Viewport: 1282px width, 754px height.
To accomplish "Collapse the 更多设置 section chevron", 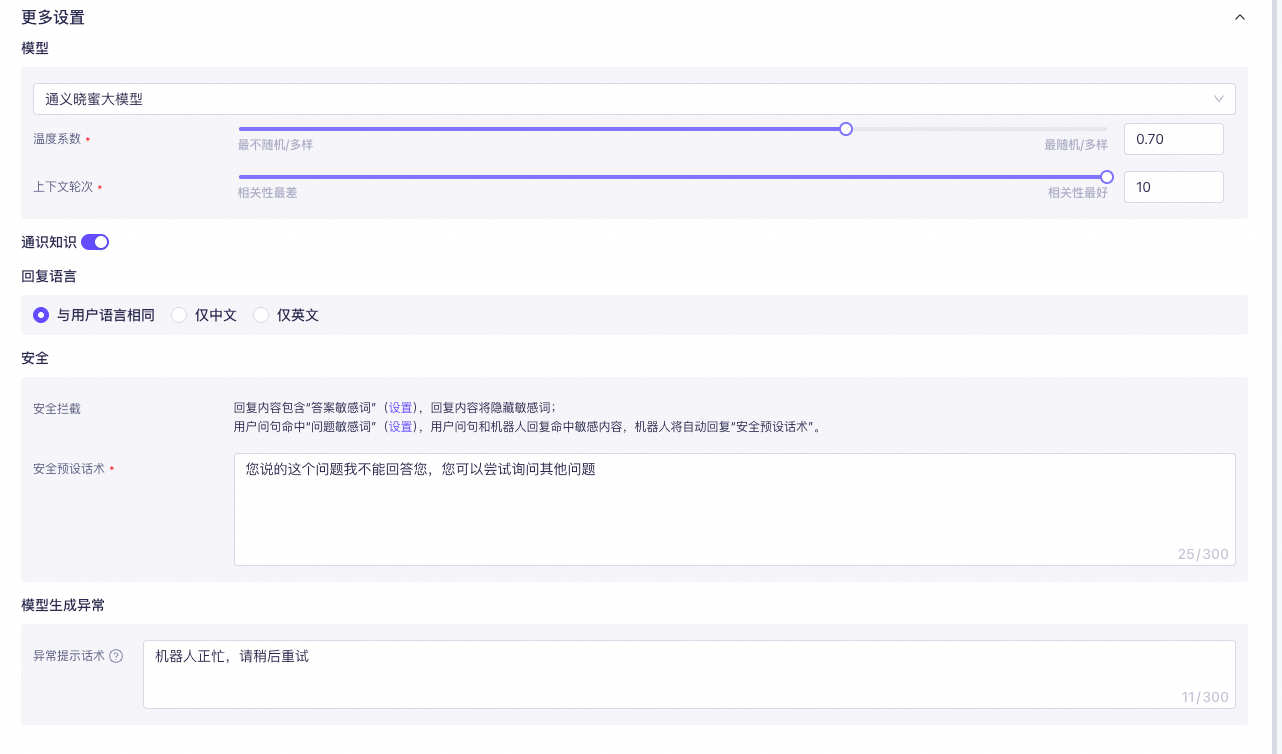I will (1240, 17).
